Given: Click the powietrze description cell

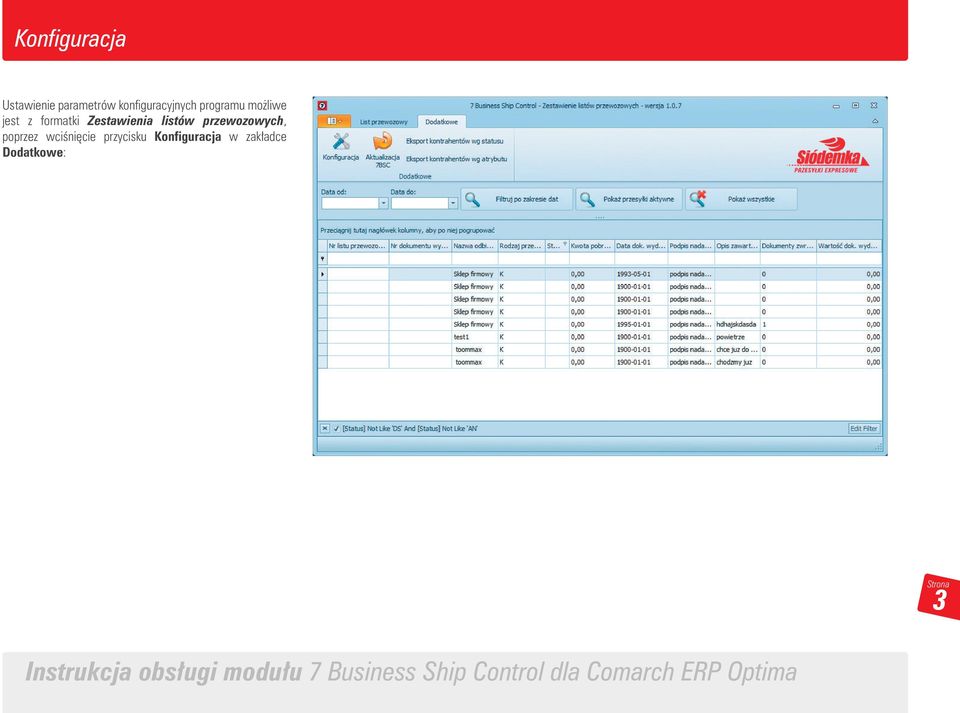Looking at the screenshot, I should (737, 337).
